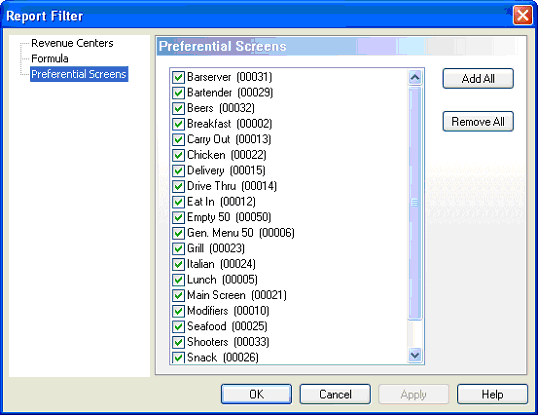Image resolution: width=538 pixels, height=415 pixels.
Task: Toggle the Bartender (00029) checkbox
Action: pyautogui.click(x=178, y=93)
